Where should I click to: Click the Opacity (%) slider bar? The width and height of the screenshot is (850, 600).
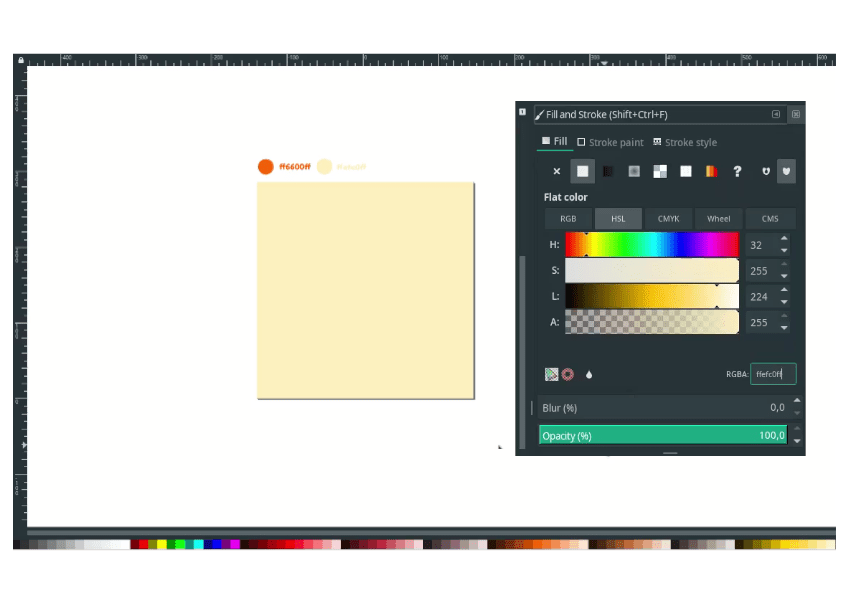pyautogui.click(x=663, y=435)
